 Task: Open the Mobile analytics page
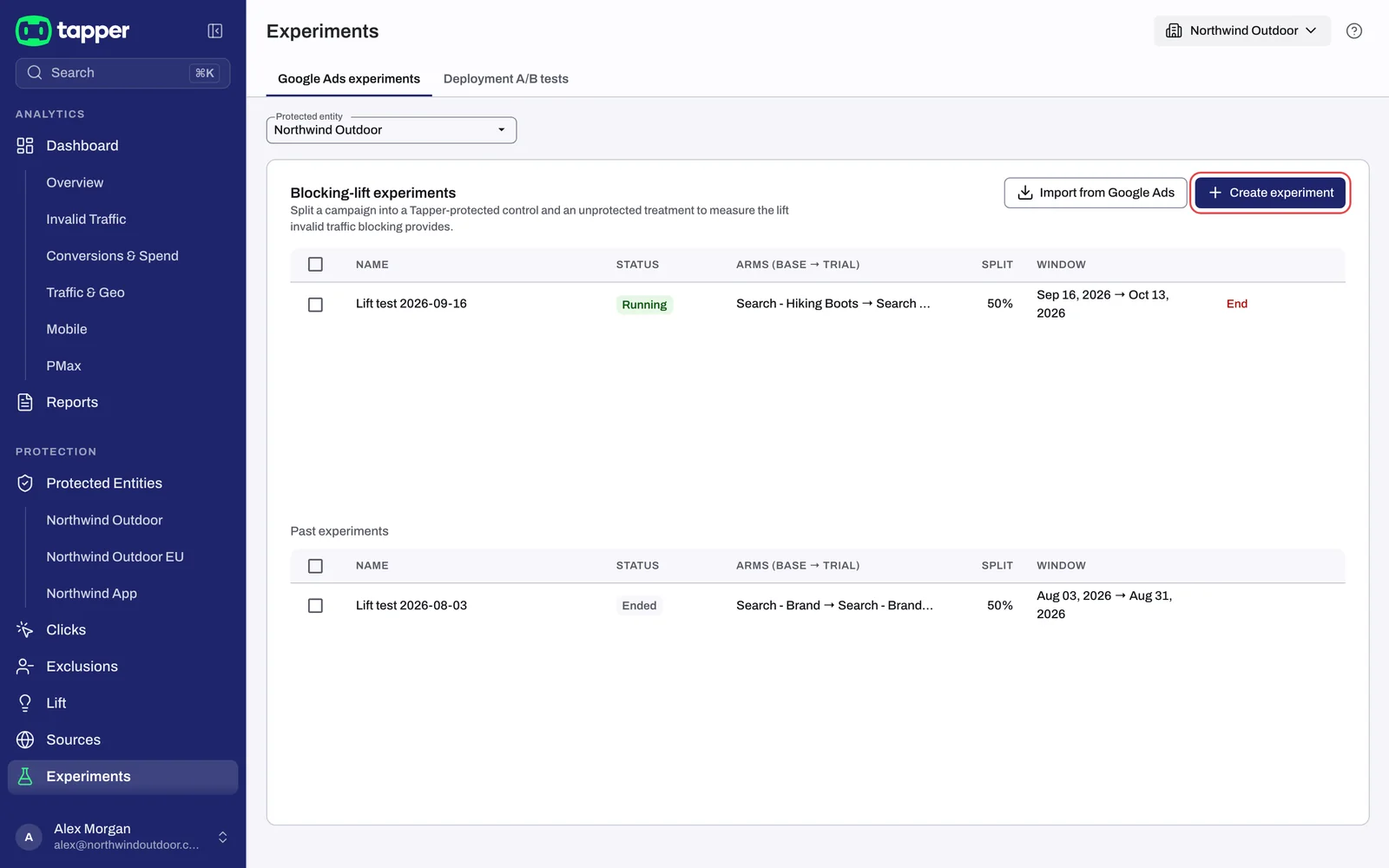coord(67,329)
